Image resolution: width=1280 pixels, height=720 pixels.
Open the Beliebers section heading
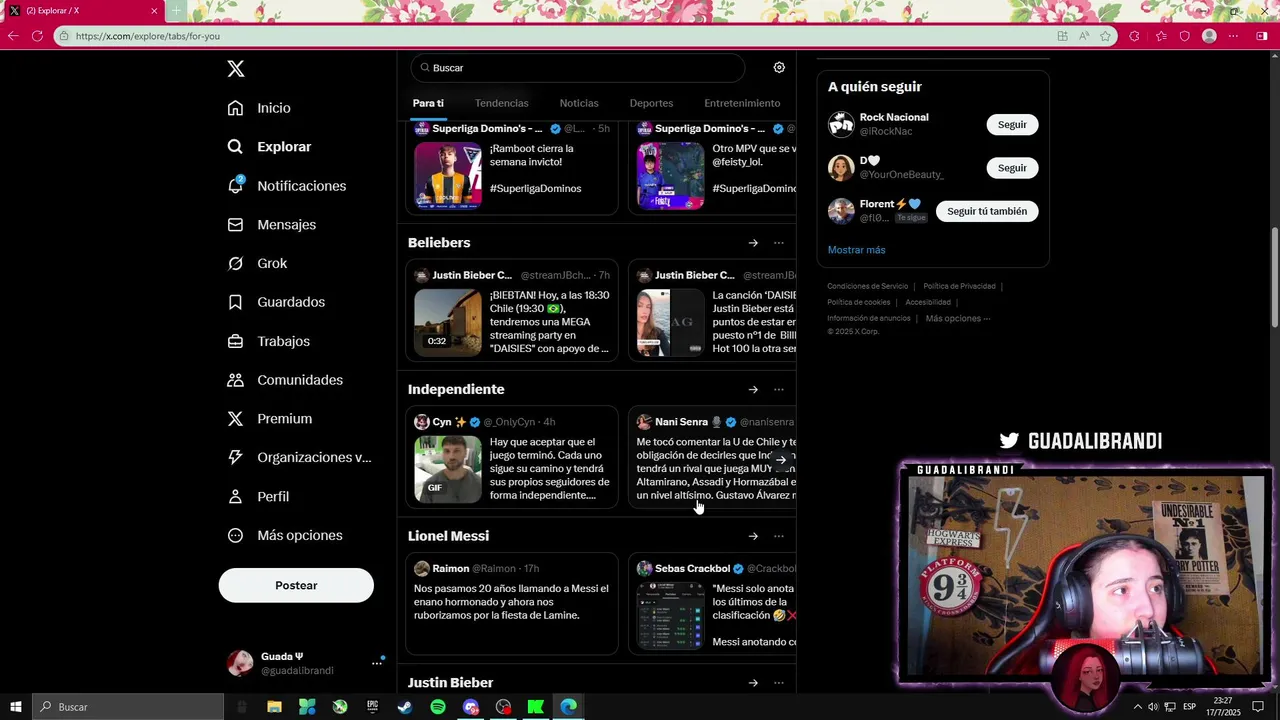[439, 243]
